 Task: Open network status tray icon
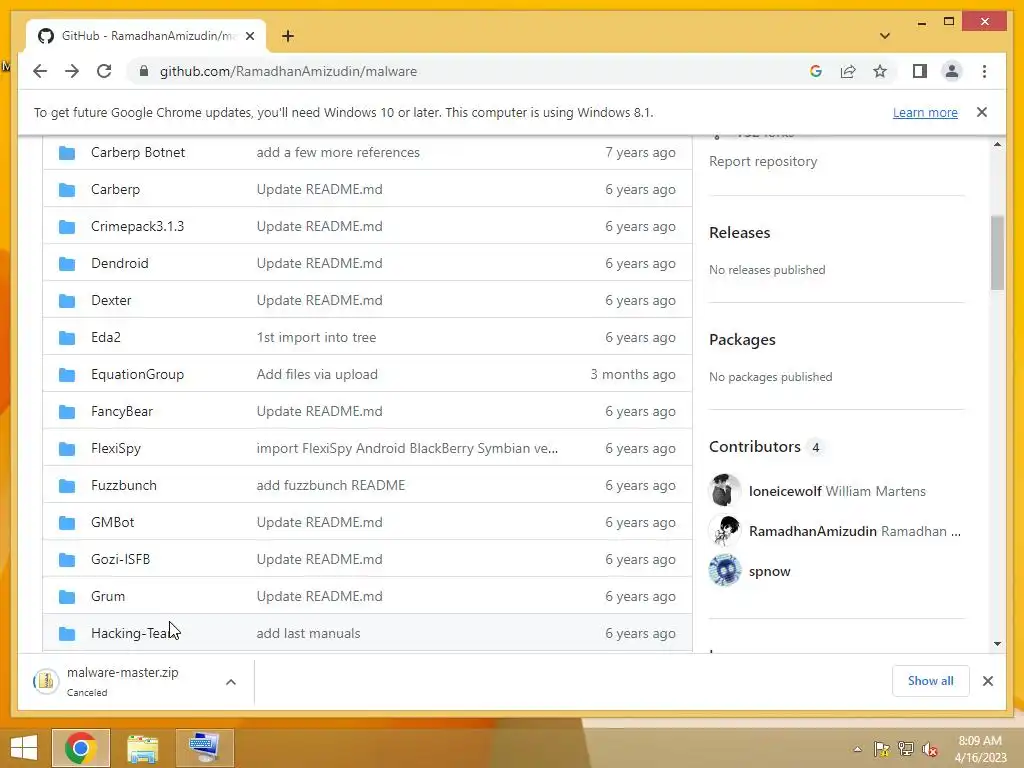tap(906, 749)
